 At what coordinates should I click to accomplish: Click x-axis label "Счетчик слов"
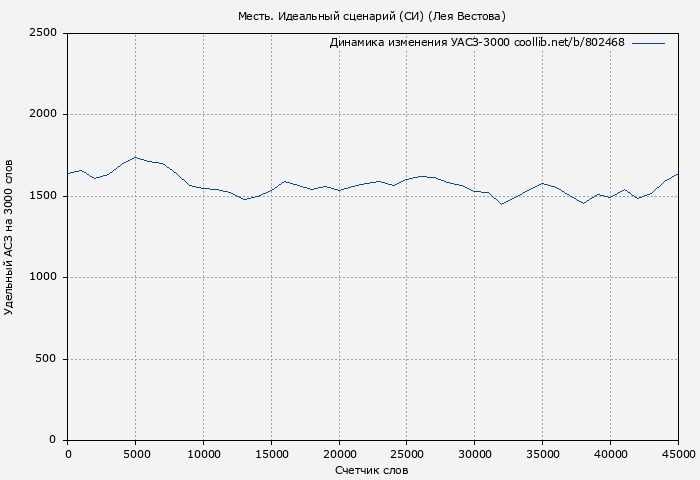[x=372, y=470]
